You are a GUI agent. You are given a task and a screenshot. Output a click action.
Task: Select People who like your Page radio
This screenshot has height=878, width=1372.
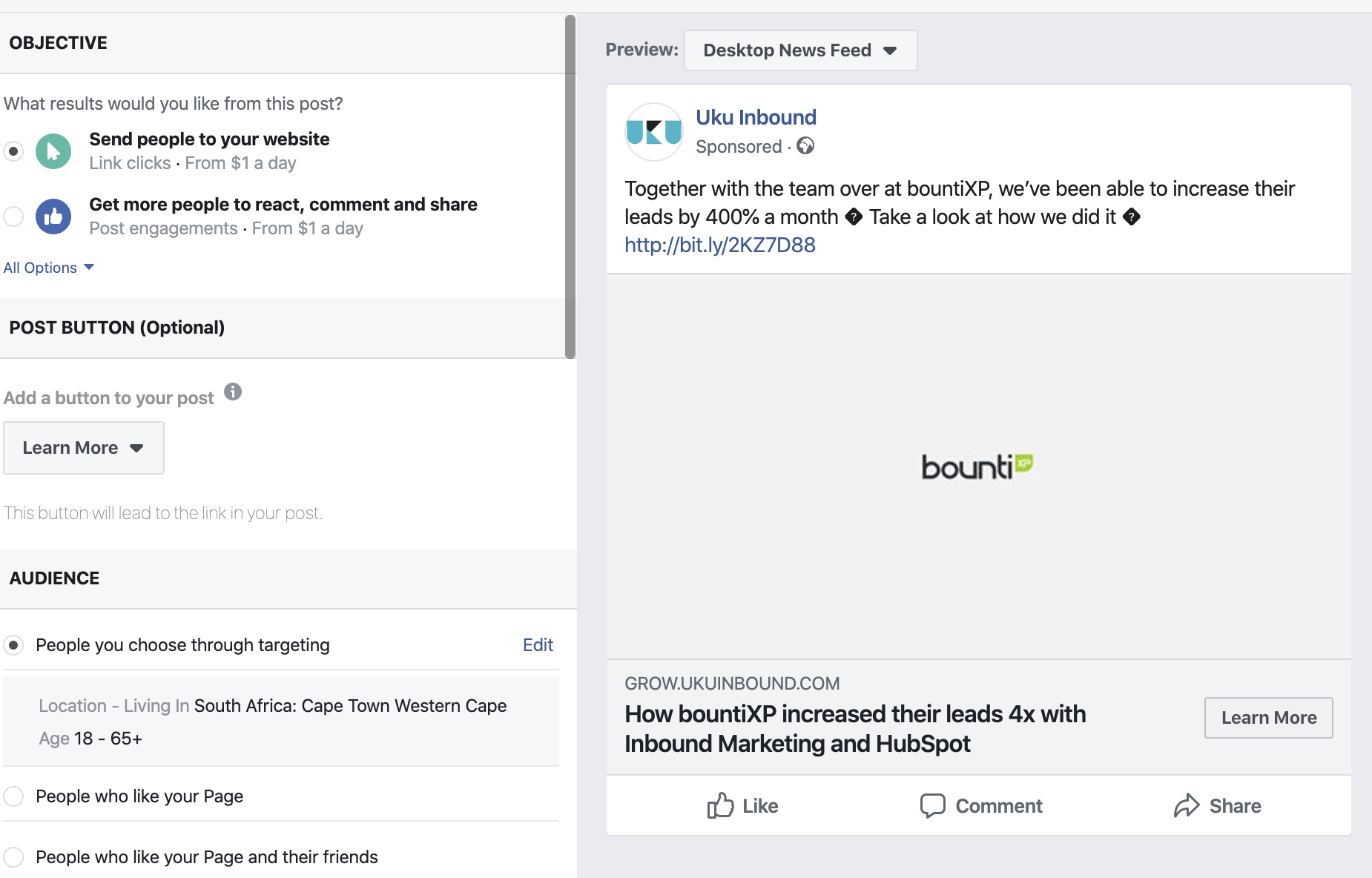(13, 796)
